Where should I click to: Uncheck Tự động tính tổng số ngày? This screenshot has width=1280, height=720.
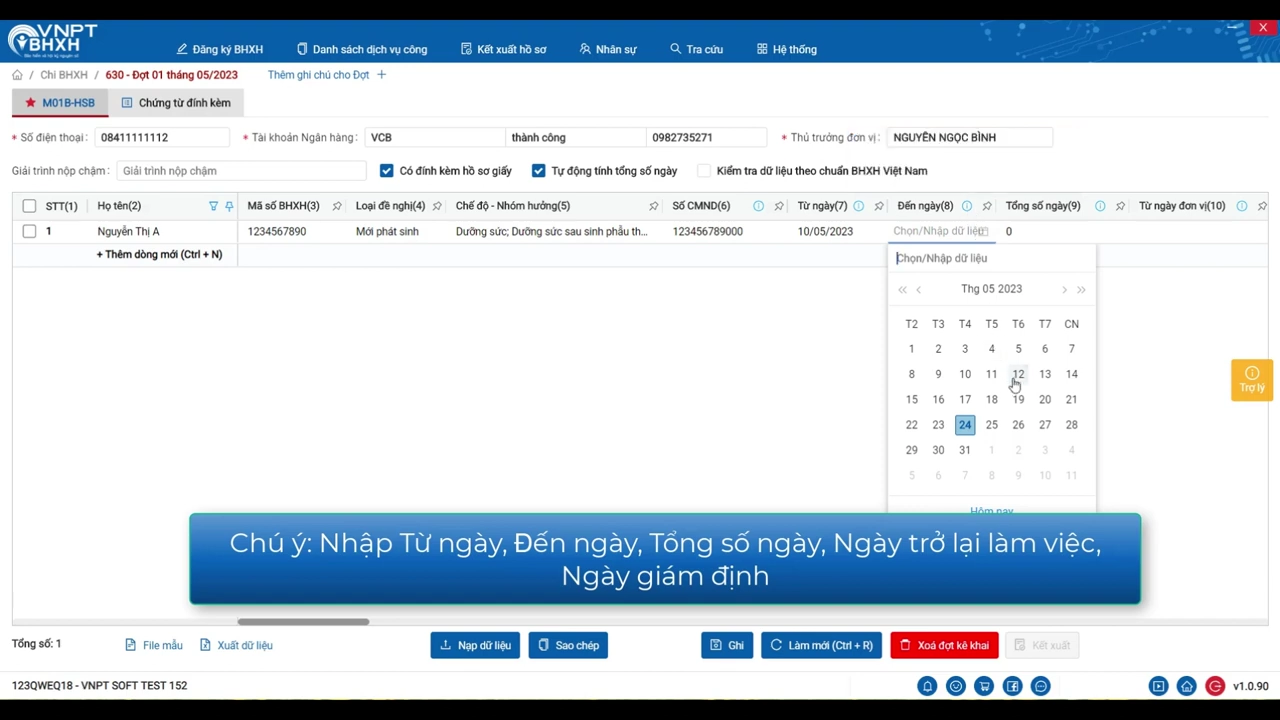tap(539, 171)
